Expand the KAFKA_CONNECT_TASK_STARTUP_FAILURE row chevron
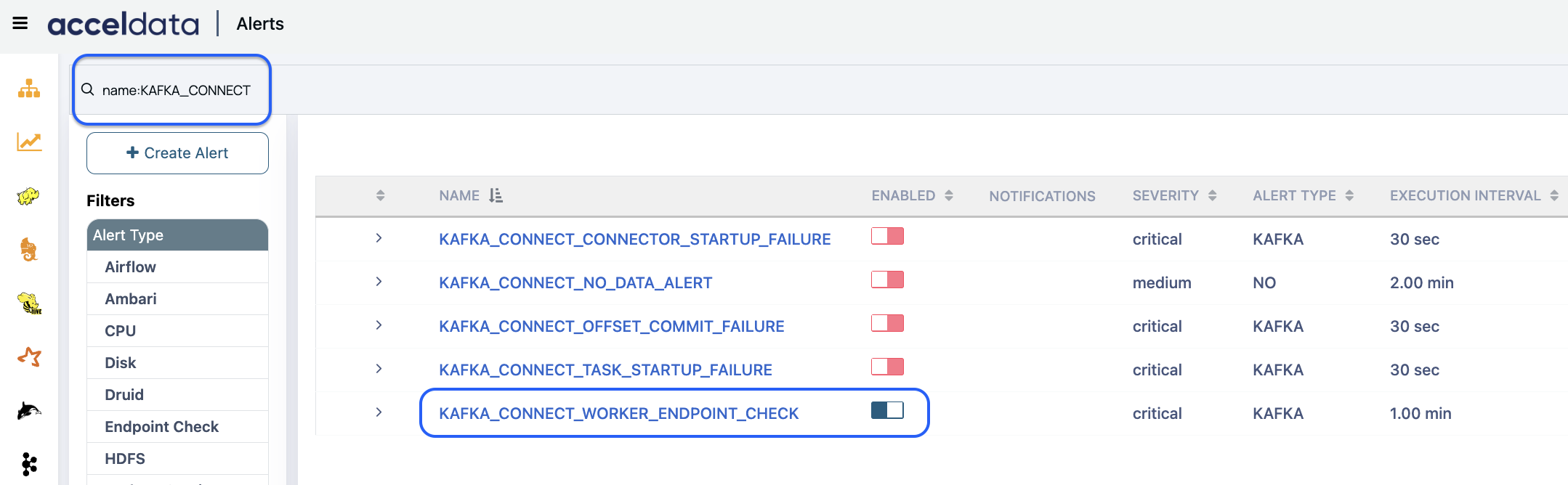 (x=379, y=369)
